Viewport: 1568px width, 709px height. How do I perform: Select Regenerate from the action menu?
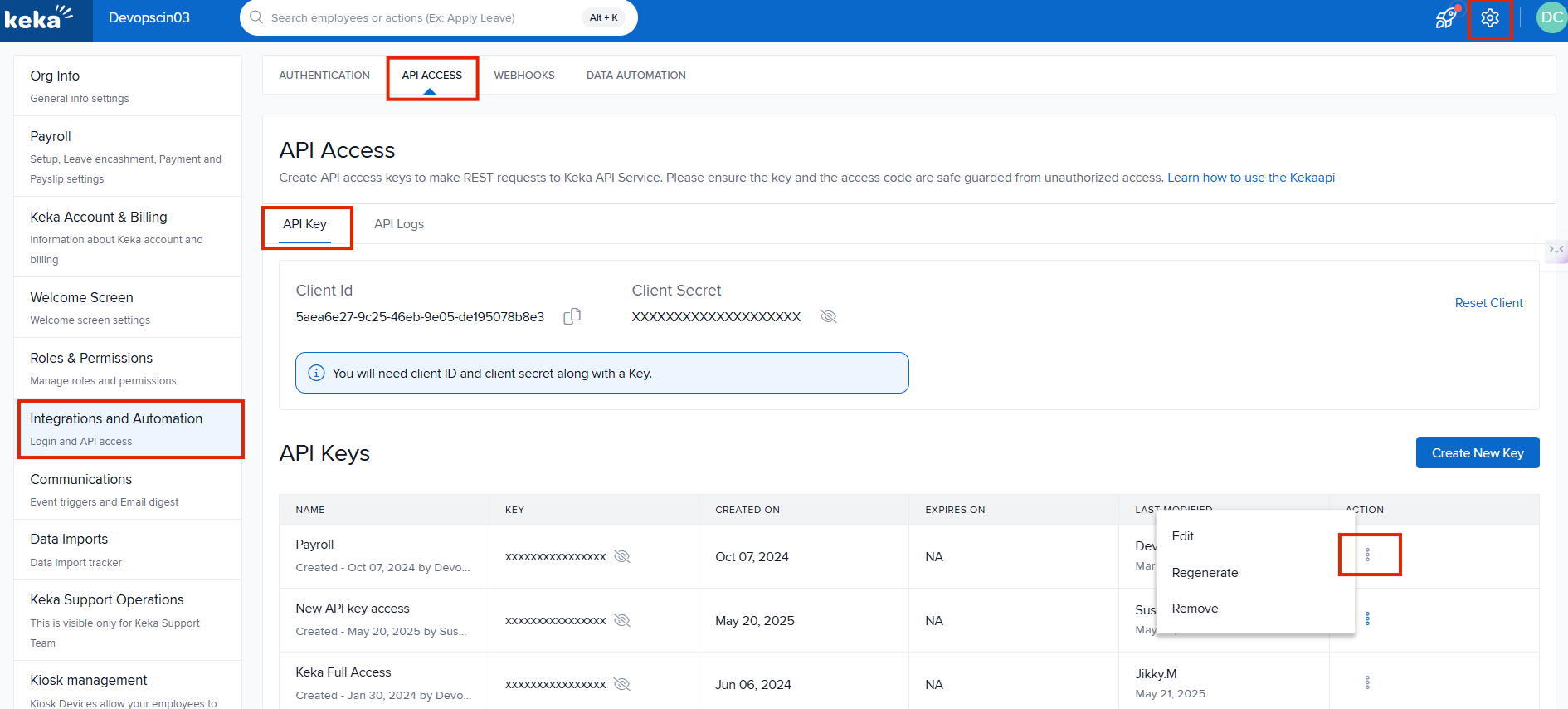1205,573
